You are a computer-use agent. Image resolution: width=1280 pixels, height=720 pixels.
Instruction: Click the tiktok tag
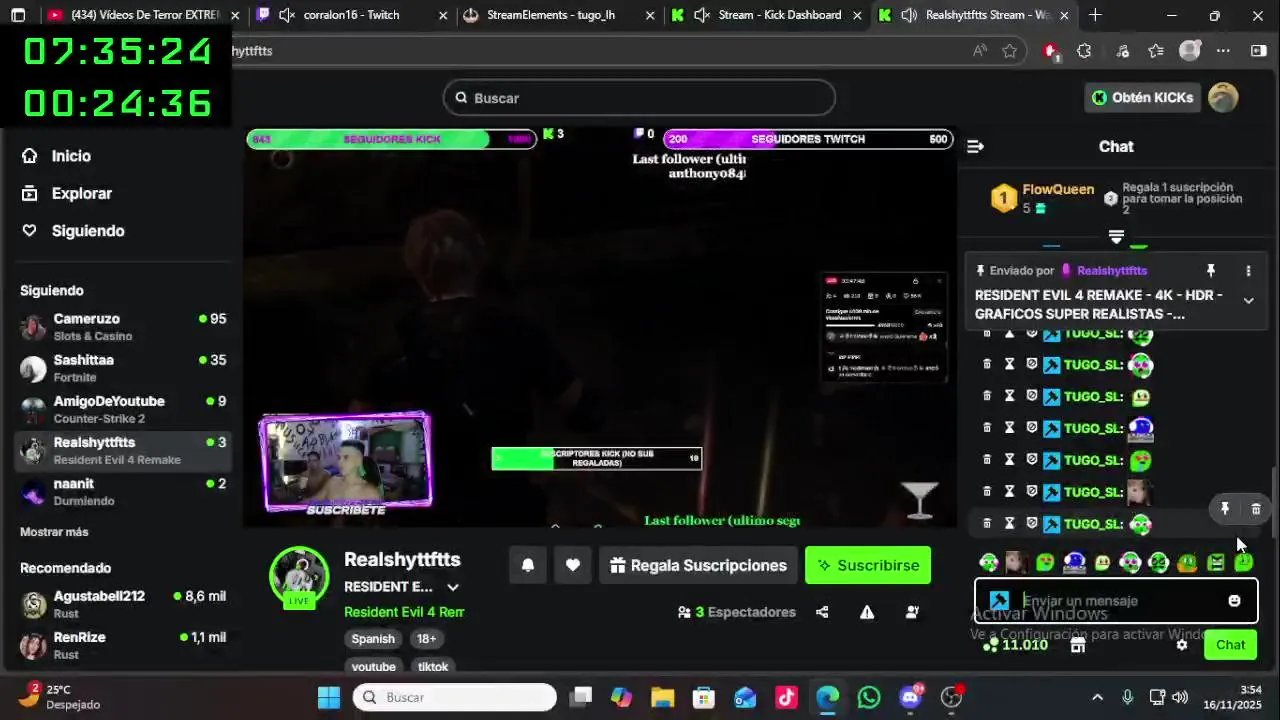433,667
